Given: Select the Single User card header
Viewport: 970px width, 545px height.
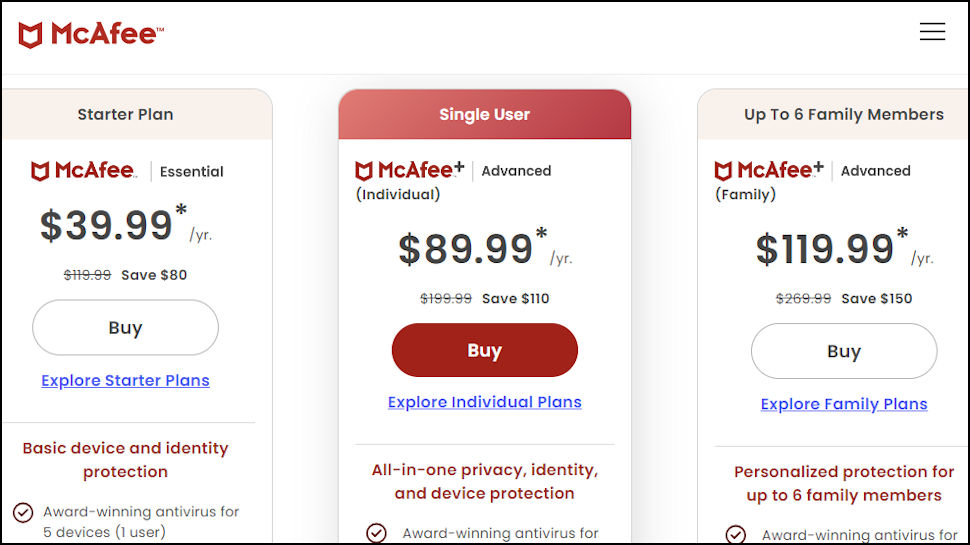Looking at the screenshot, I should point(484,114).
